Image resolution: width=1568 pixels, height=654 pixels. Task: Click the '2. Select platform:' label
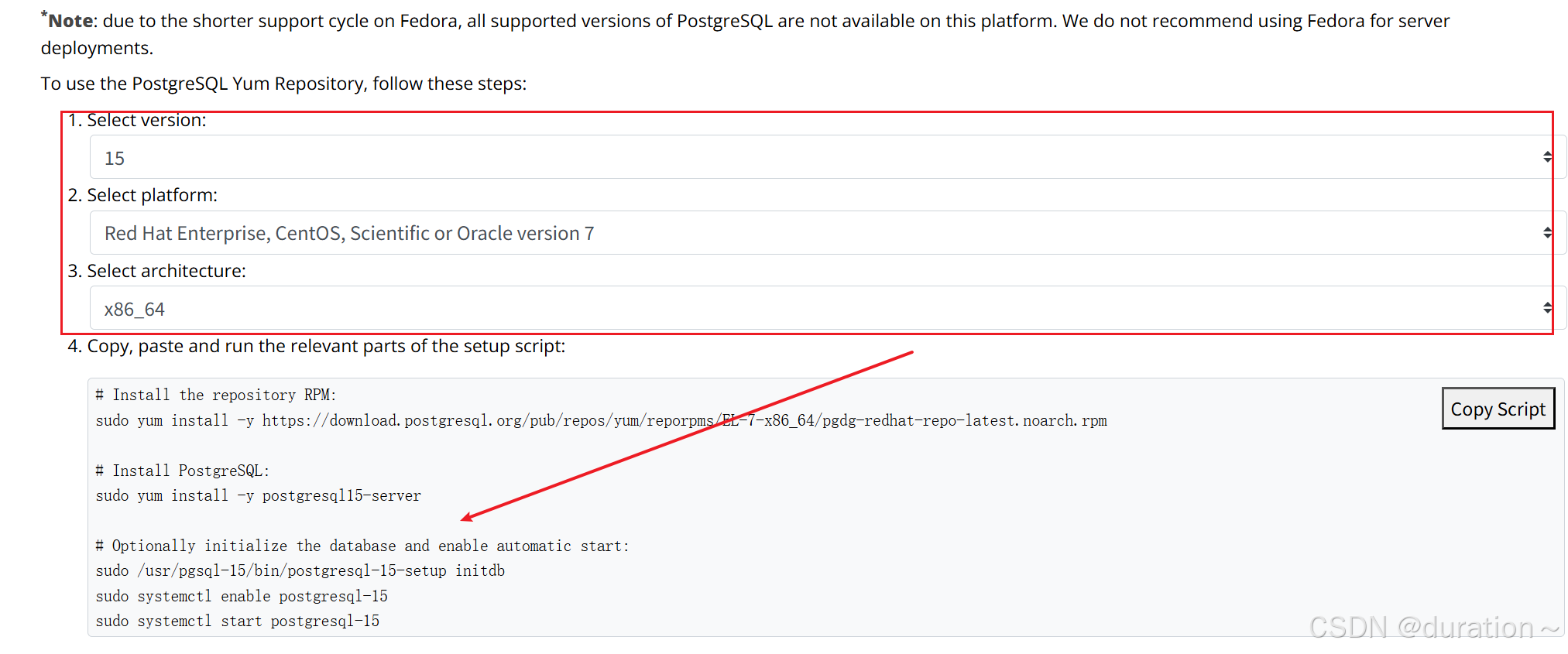(x=142, y=195)
